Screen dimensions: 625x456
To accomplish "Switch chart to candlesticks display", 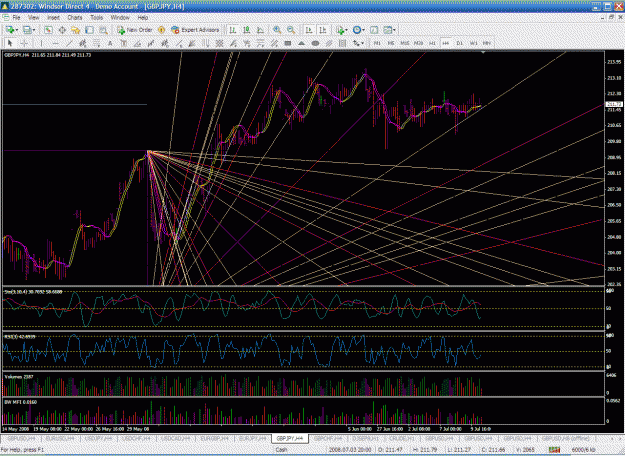I will (246, 30).
